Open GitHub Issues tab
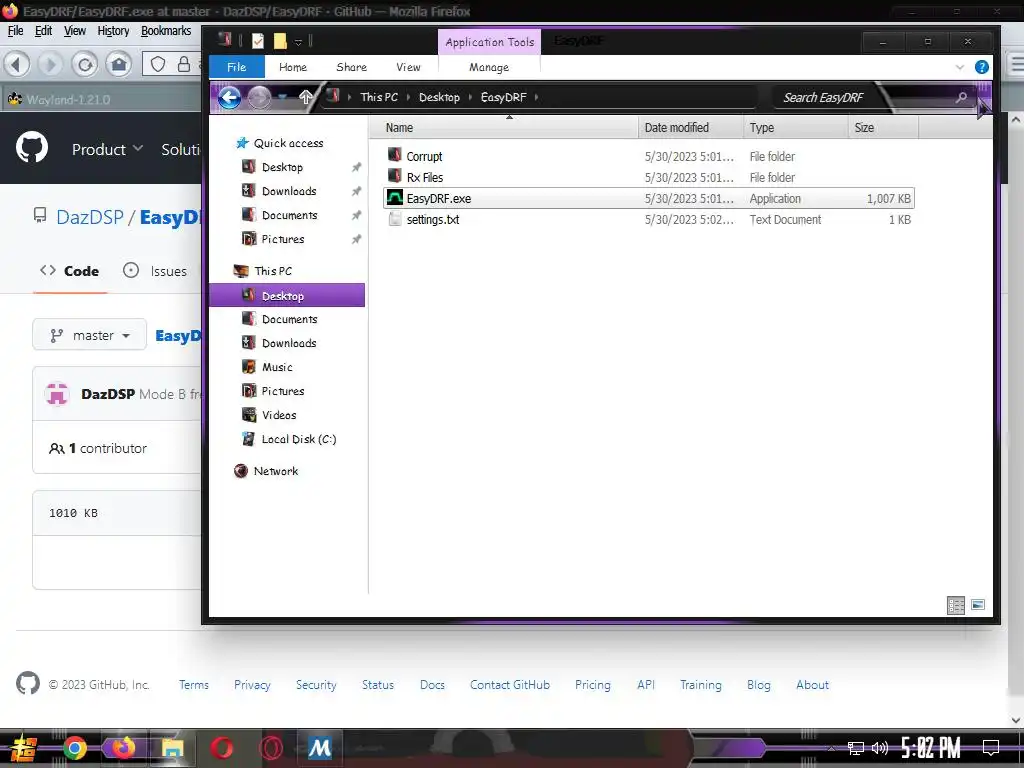 [x=155, y=270]
